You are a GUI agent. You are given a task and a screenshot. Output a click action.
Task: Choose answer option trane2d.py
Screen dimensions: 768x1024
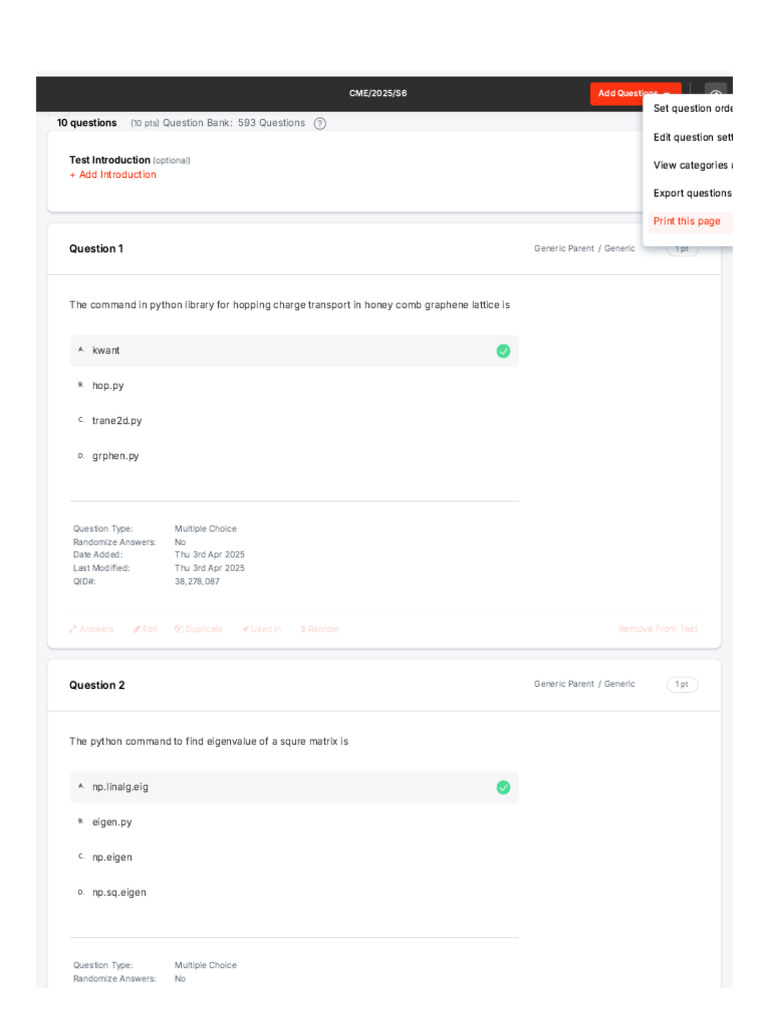coord(117,421)
